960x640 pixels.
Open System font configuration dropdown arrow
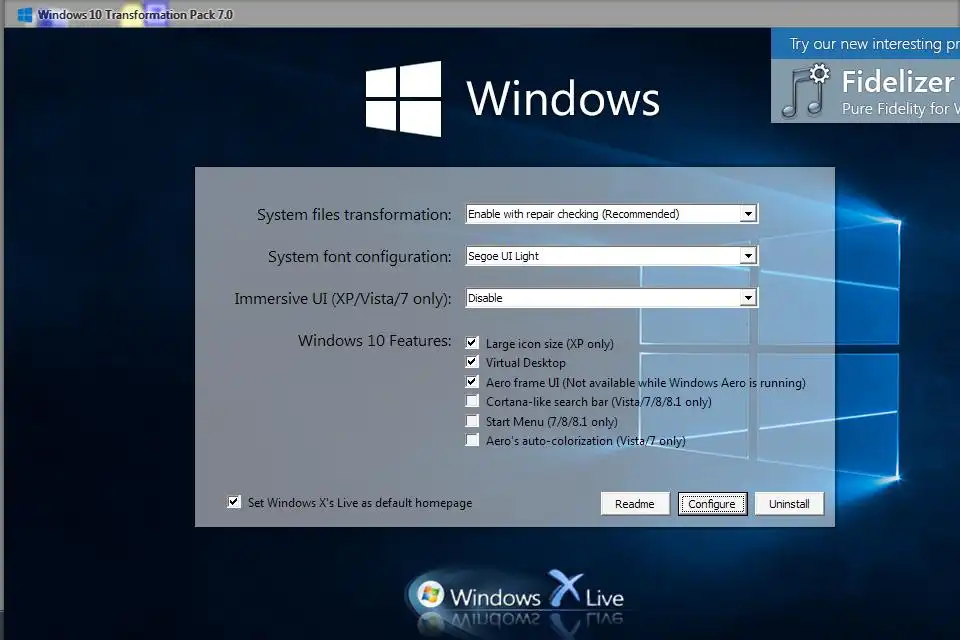pos(748,256)
